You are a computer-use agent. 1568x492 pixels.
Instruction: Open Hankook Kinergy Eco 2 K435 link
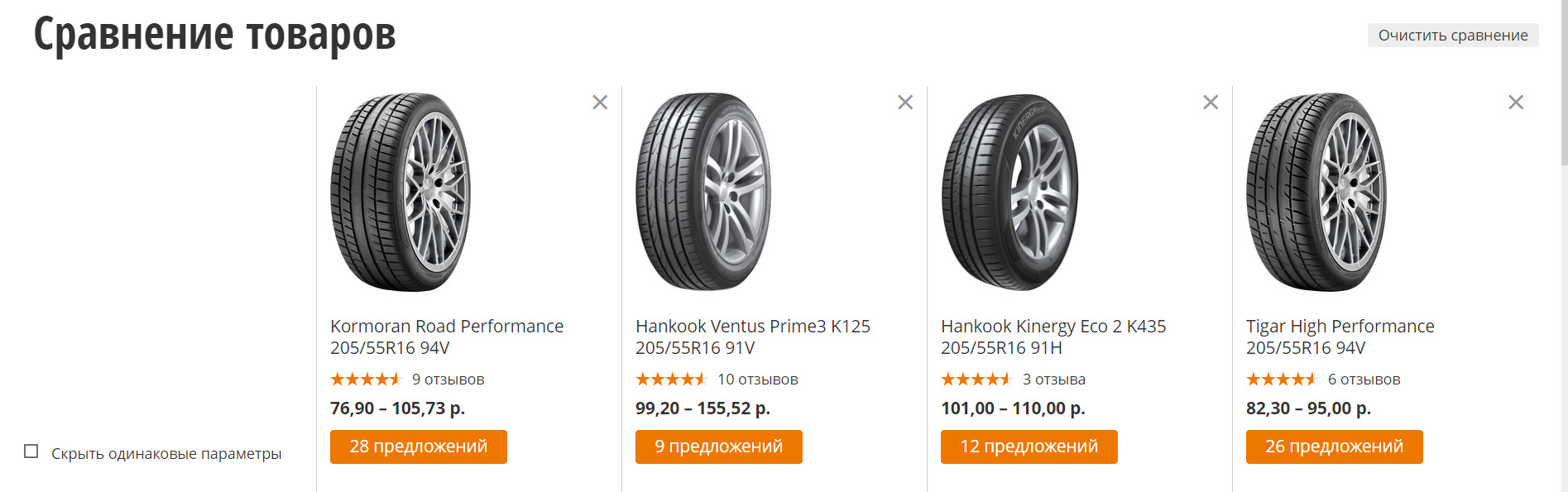(1053, 337)
